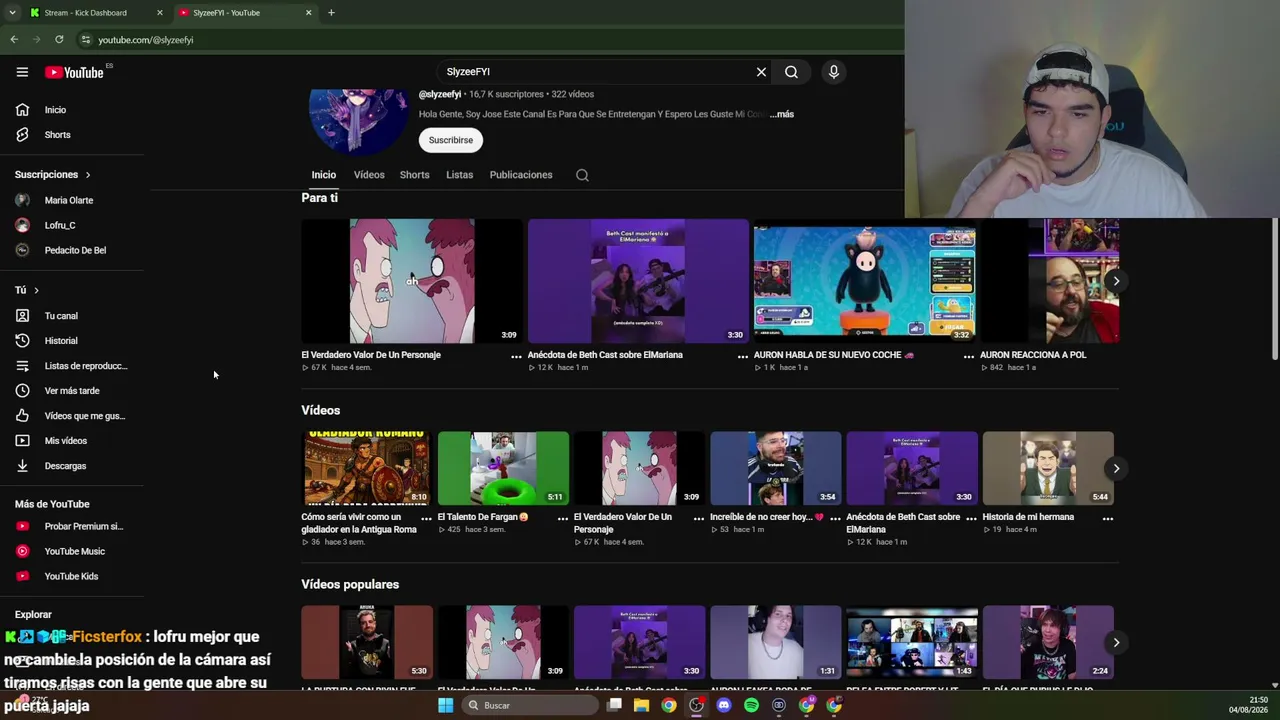Open Ver más tarde list
This screenshot has height=720, width=1280.
click(x=72, y=391)
